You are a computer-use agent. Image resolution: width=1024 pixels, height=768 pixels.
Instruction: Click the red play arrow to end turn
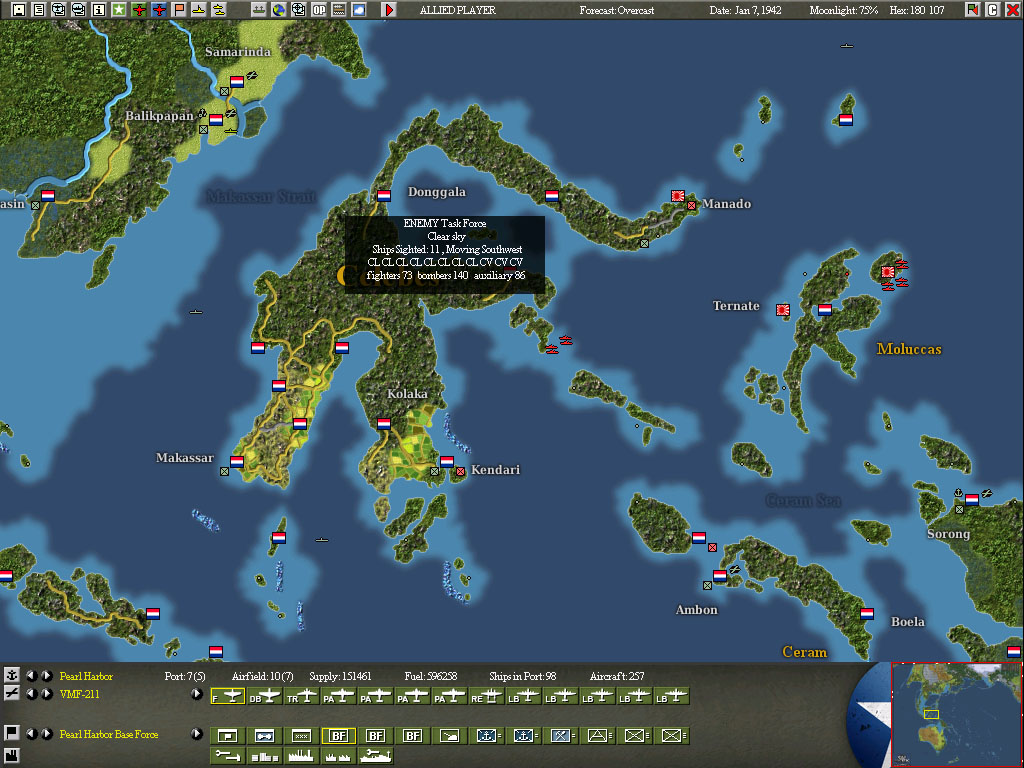[389, 10]
